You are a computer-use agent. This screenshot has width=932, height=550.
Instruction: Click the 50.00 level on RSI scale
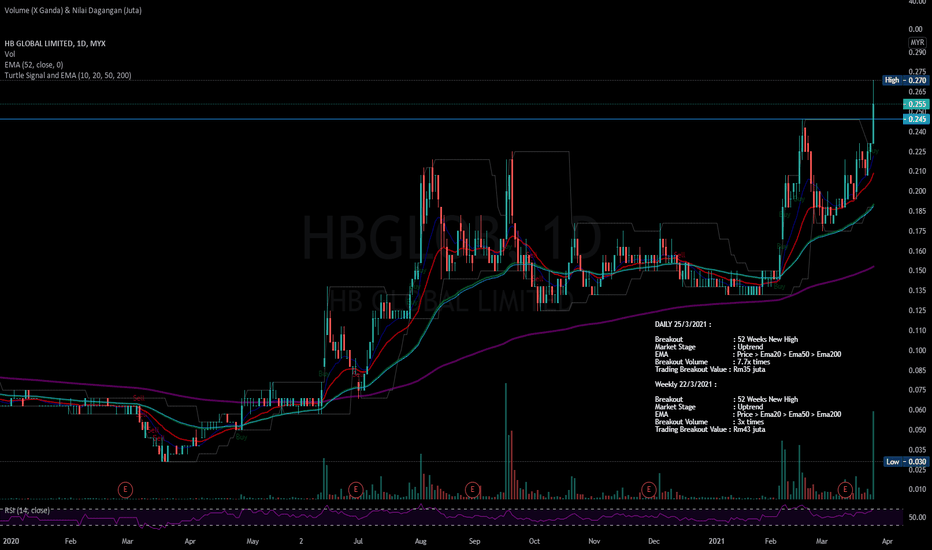917,517
